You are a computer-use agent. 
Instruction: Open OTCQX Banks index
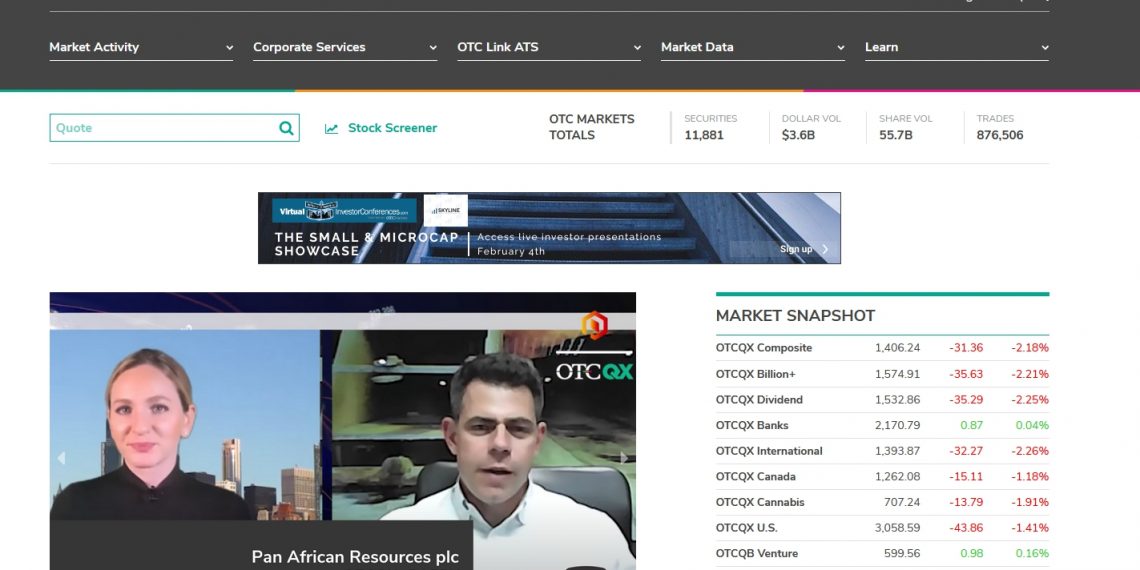tap(752, 425)
